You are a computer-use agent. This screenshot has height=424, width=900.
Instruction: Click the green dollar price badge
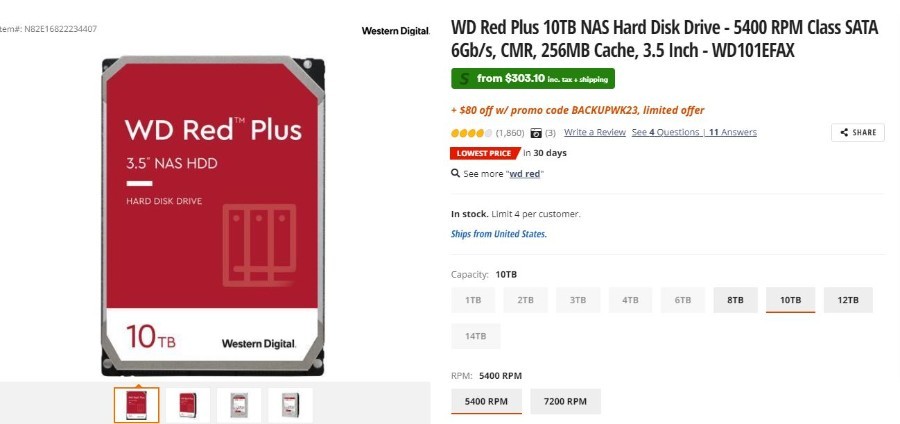tap(533, 79)
